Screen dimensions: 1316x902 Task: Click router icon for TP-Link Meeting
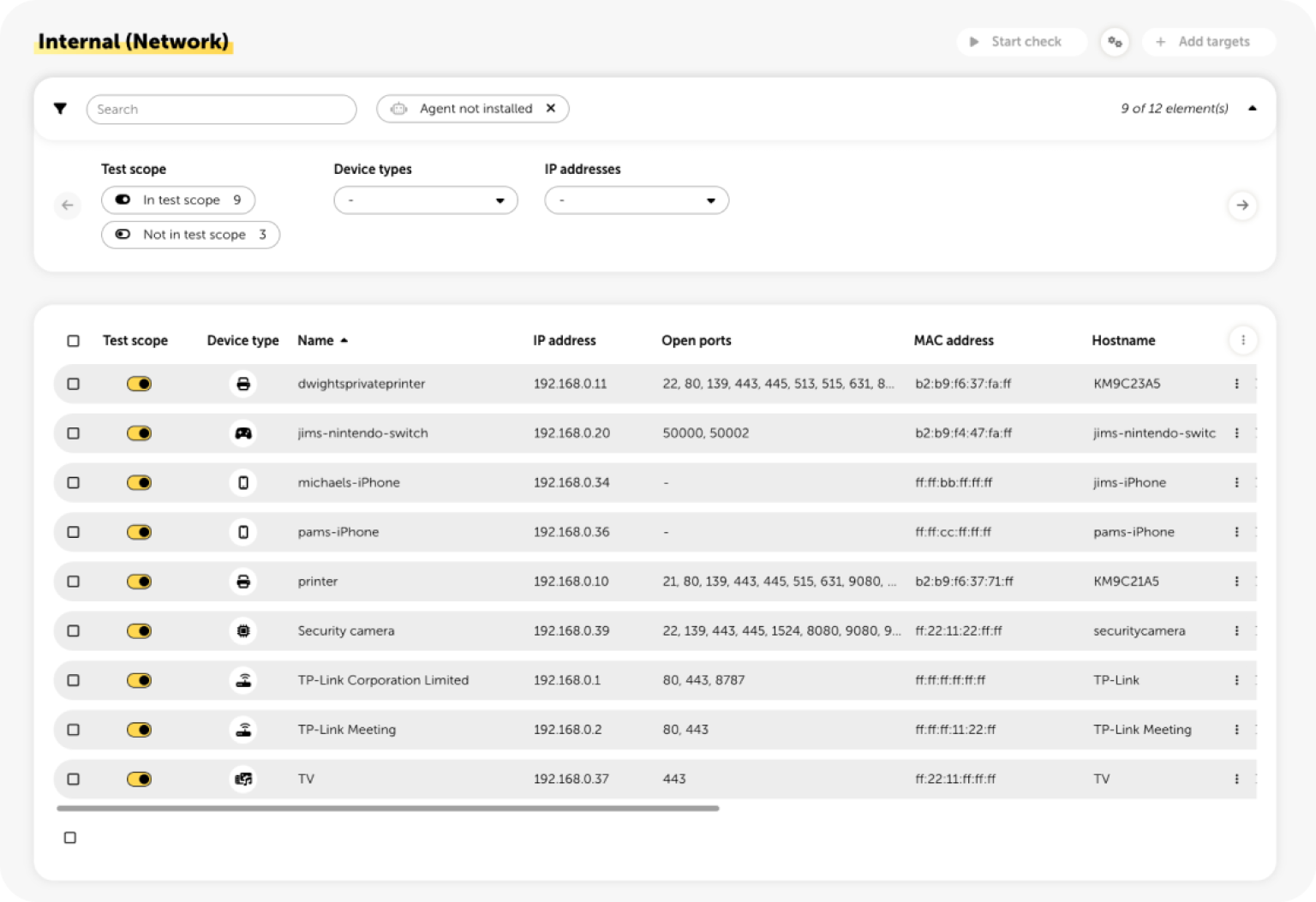243,730
